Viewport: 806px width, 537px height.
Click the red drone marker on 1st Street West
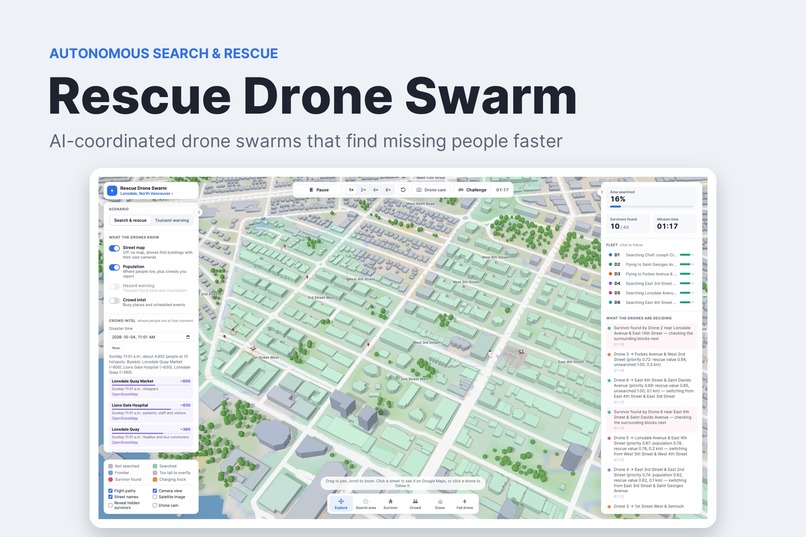[253, 349]
